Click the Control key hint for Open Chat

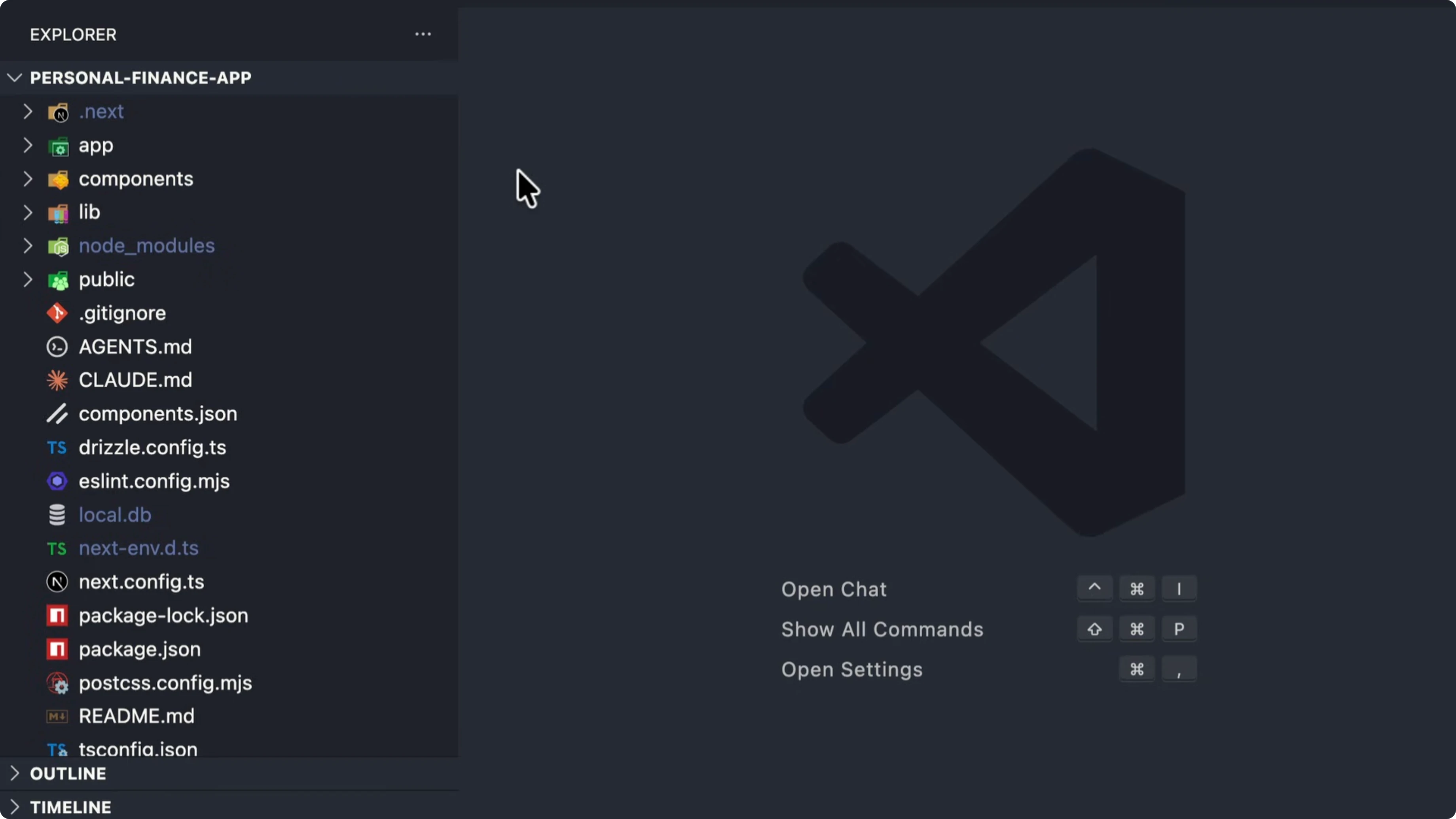(x=1095, y=588)
